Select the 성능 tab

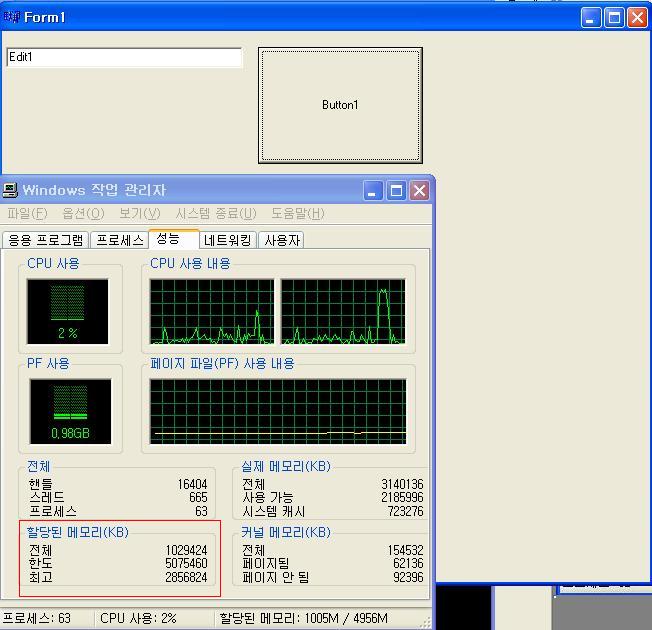[169, 238]
